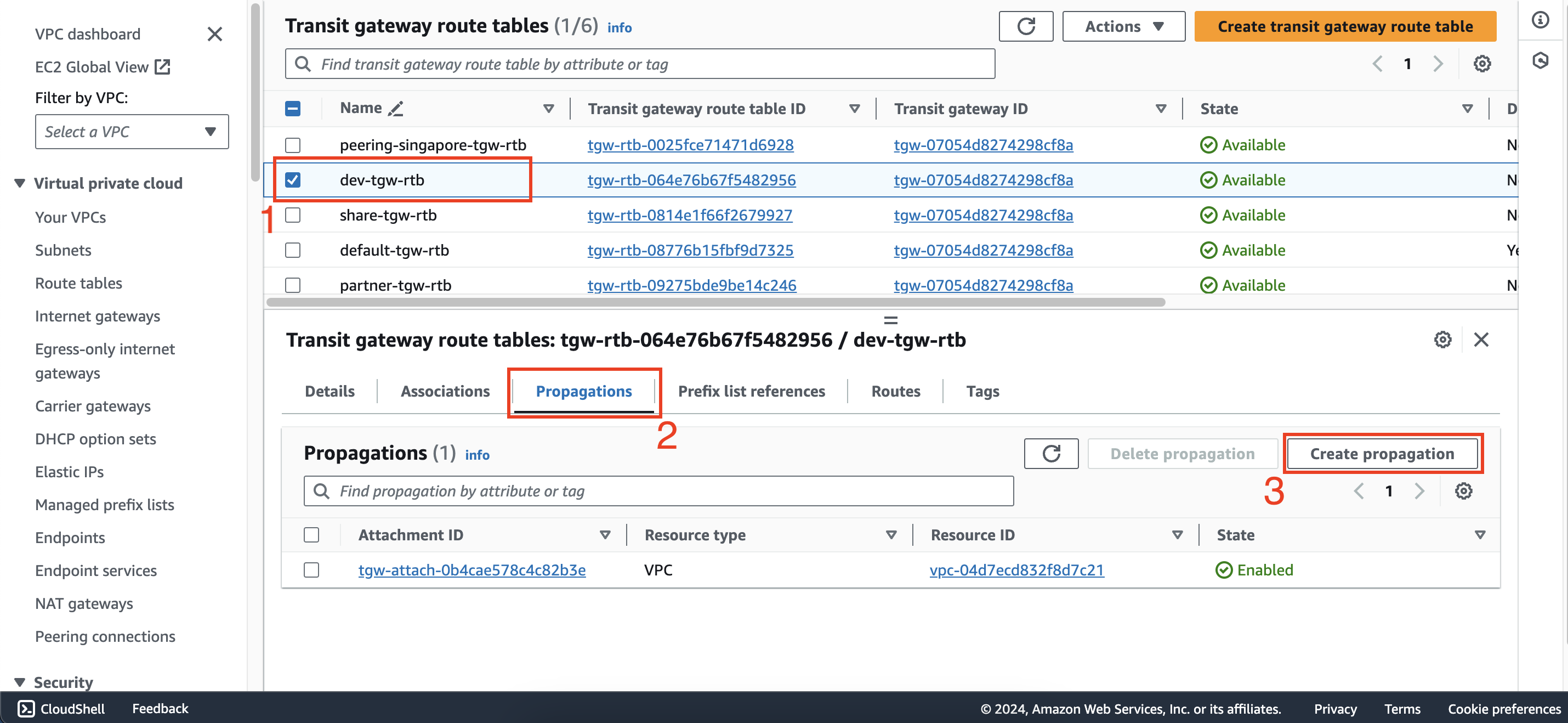Sort propagations by Attachment ID arrow
Screen dimensions: 1568x723
(x=605, y=535)
